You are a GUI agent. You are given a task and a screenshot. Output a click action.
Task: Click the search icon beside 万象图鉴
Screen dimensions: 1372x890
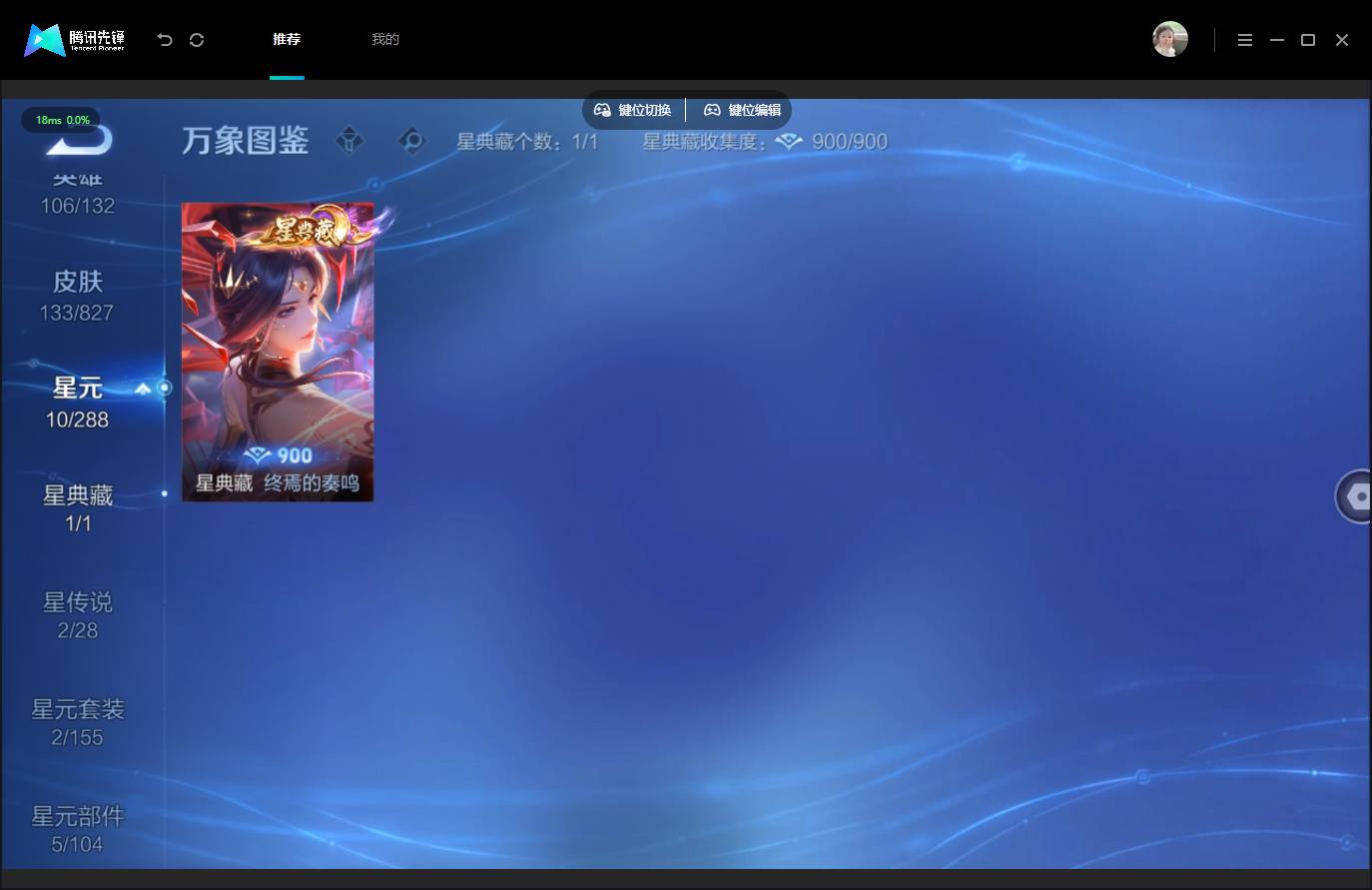(411, 141)
